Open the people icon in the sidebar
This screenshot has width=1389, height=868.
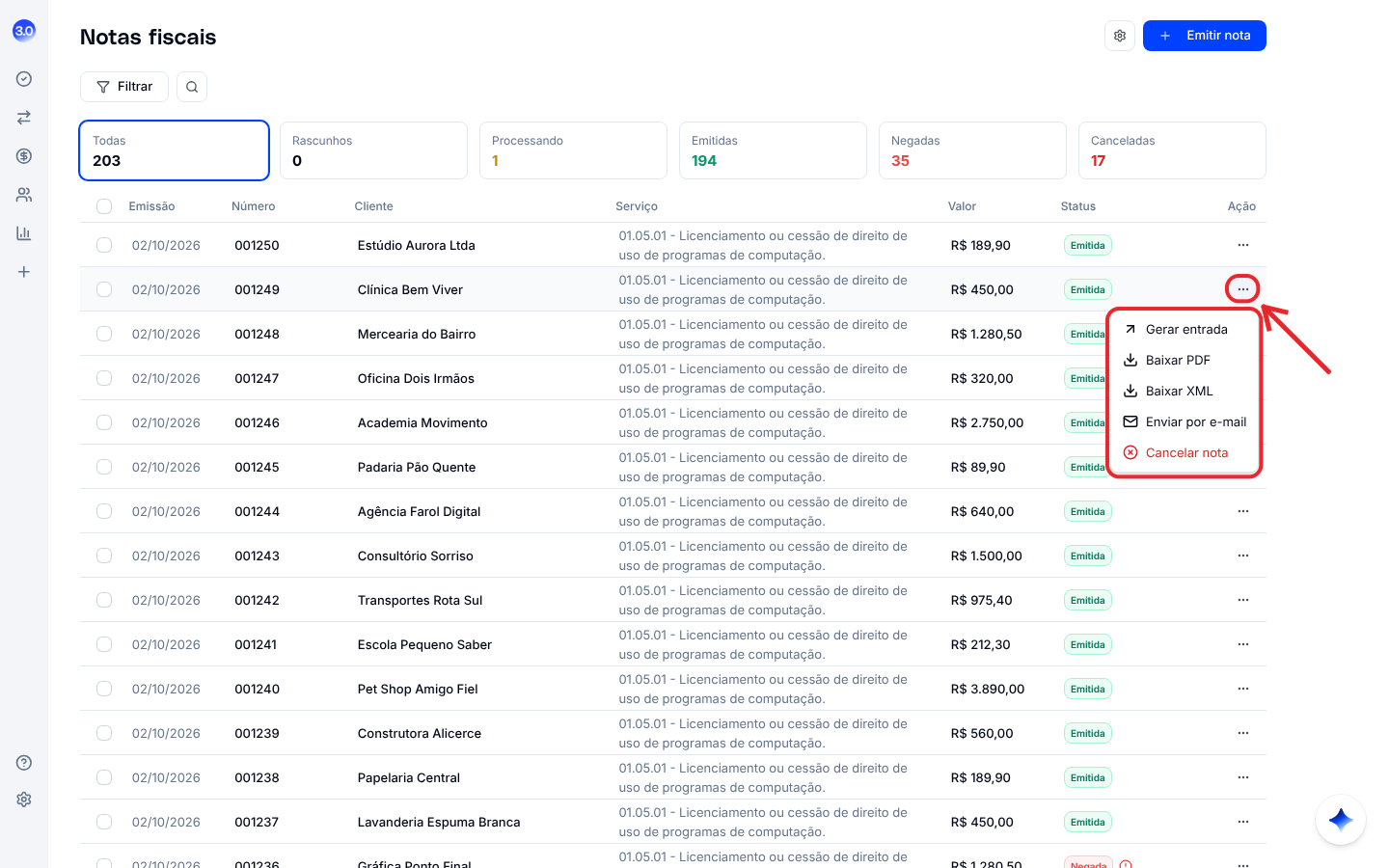coord(24,195)
